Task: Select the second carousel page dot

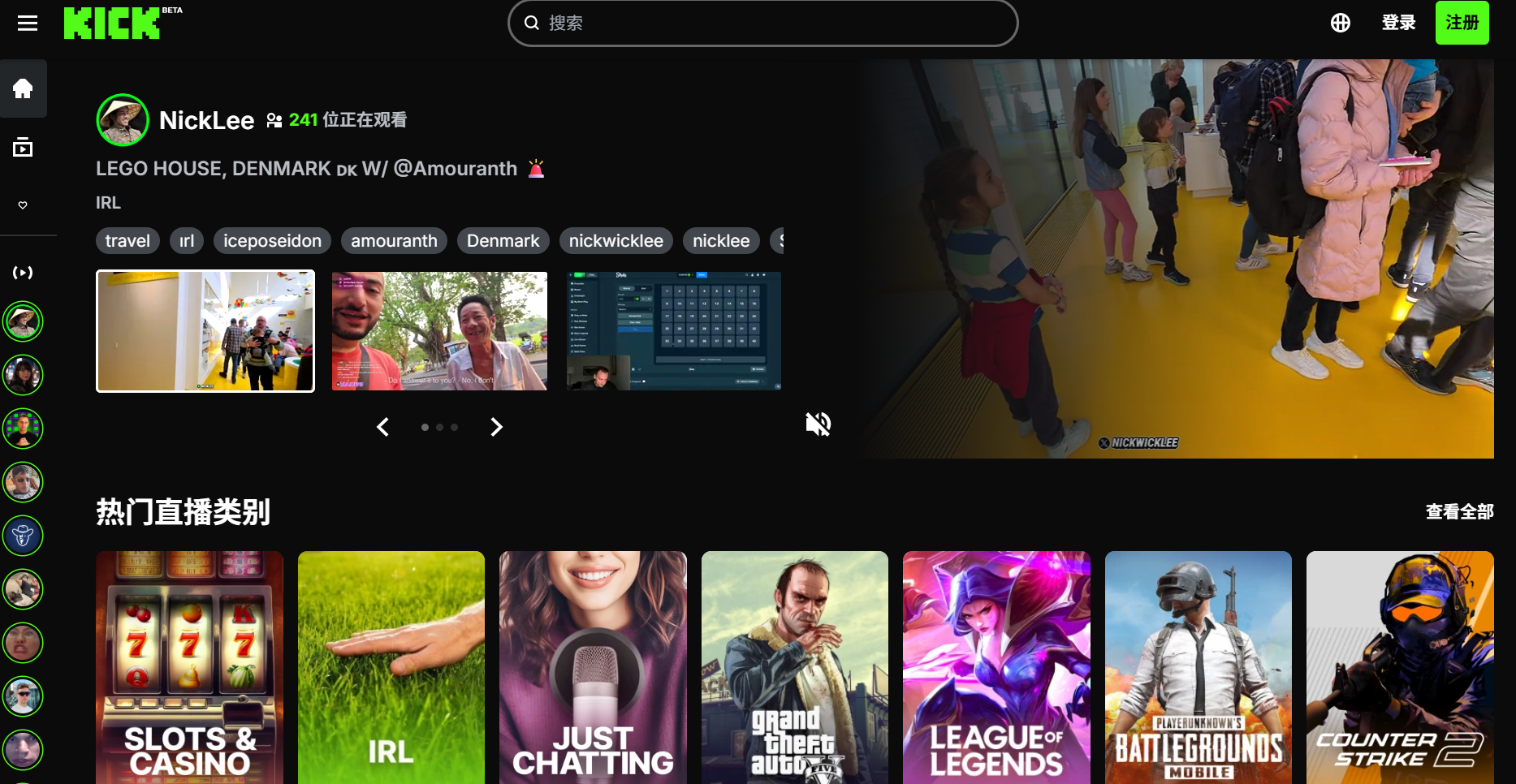Action: tap(439, 427)
